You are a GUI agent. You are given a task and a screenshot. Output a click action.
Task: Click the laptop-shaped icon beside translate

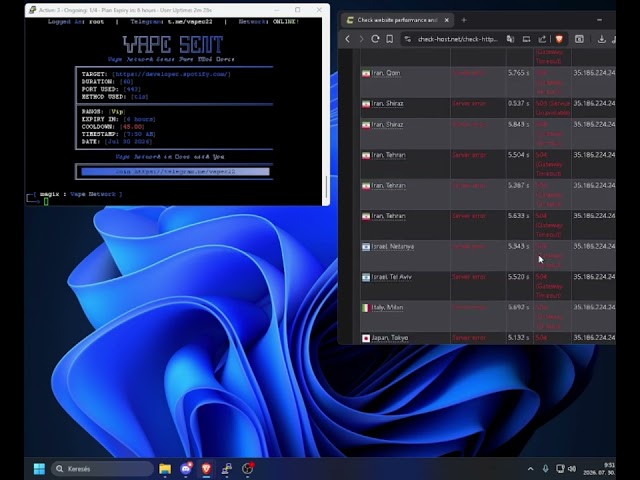coord(527,39)
